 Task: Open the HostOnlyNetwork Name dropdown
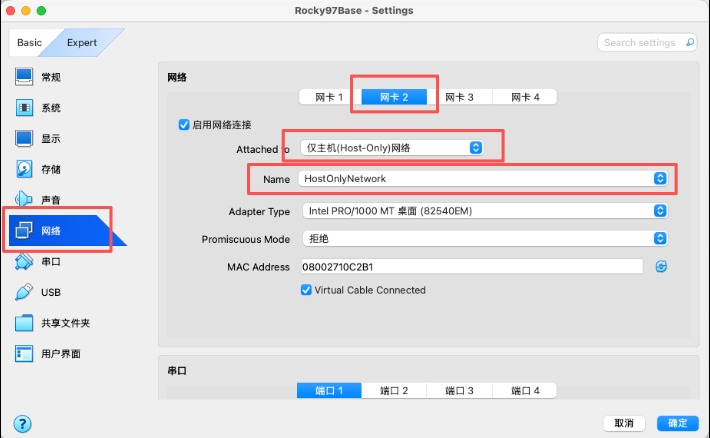pyautogui.click(x=483, y=178)
